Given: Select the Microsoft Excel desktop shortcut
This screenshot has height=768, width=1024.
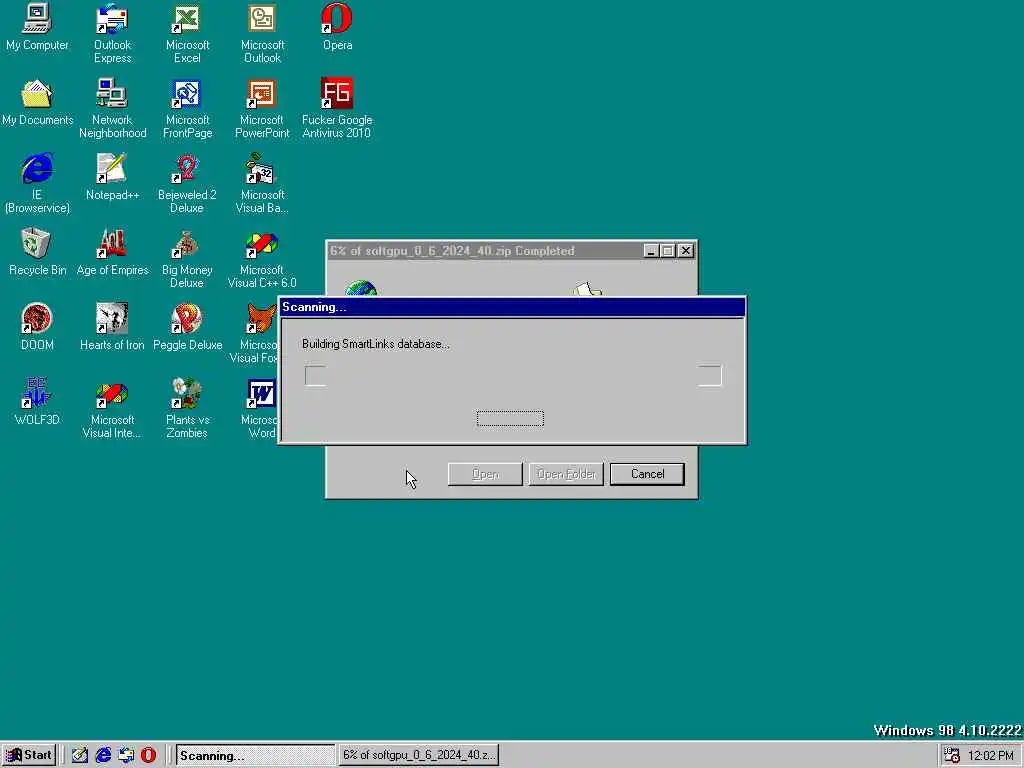Looking at the screenshot, I should pos(187,34).
